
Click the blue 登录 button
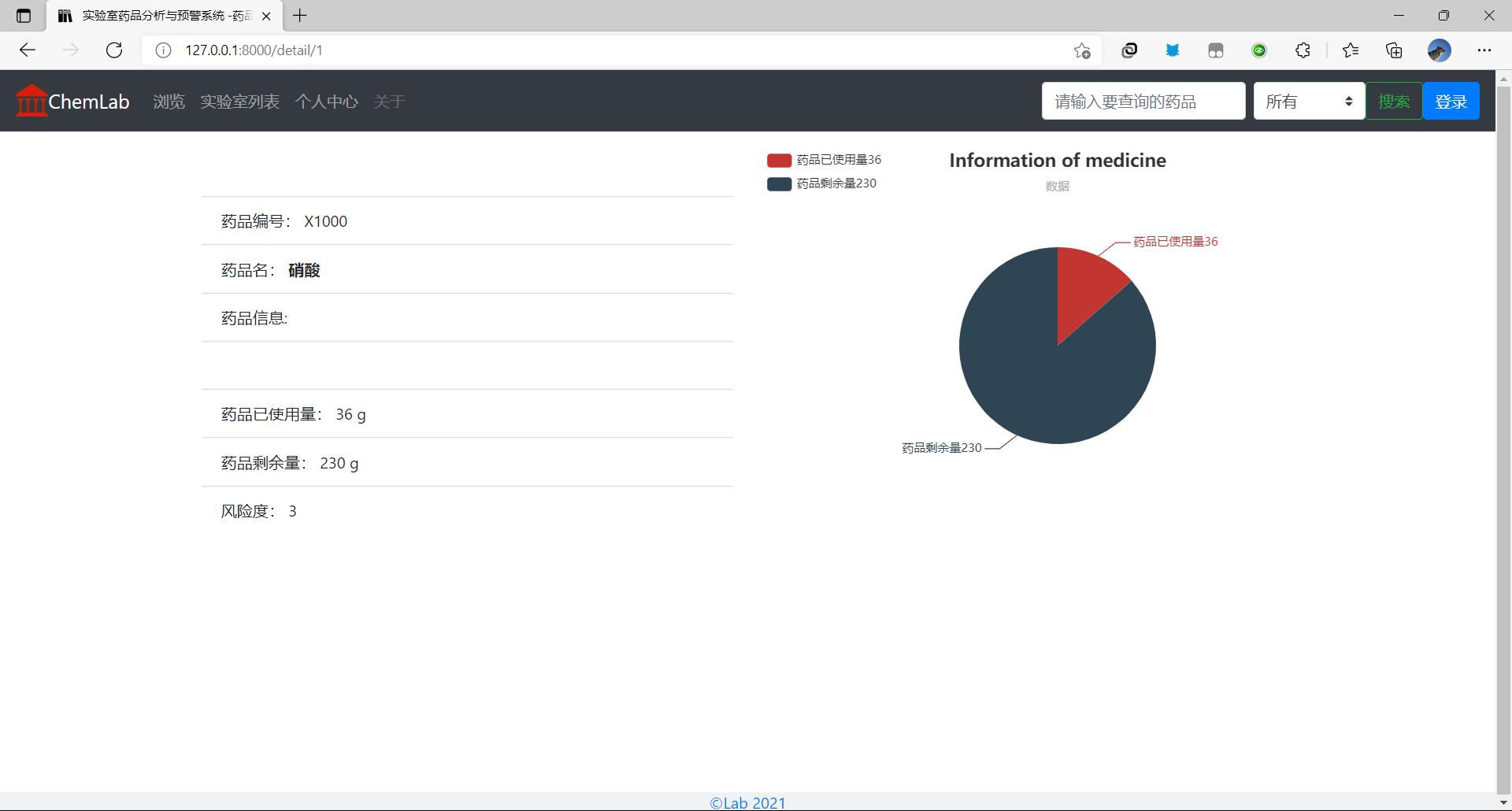(1451, 101)
